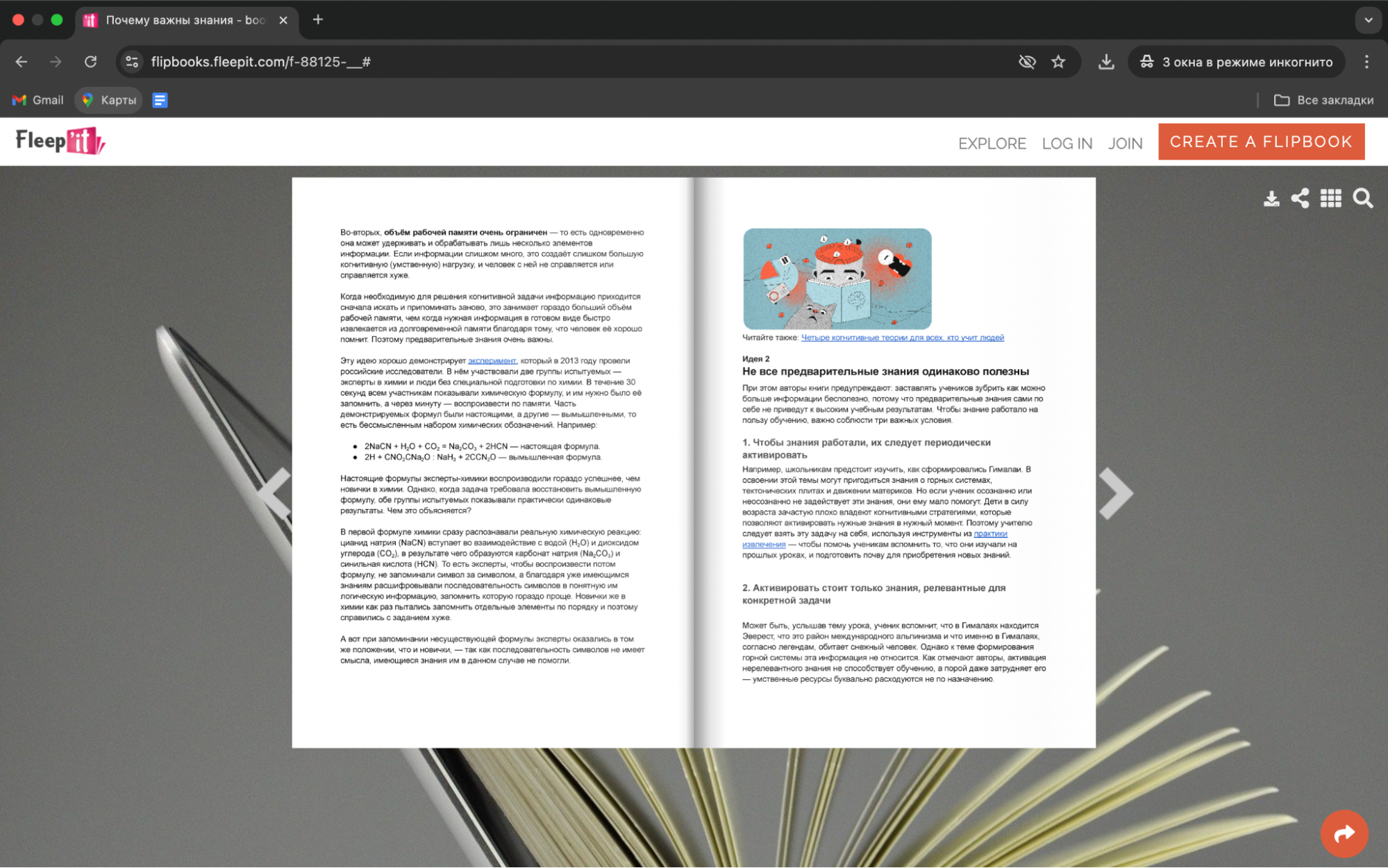Click the crossed-eye tracking protection icon

[x=1027, y=62]
